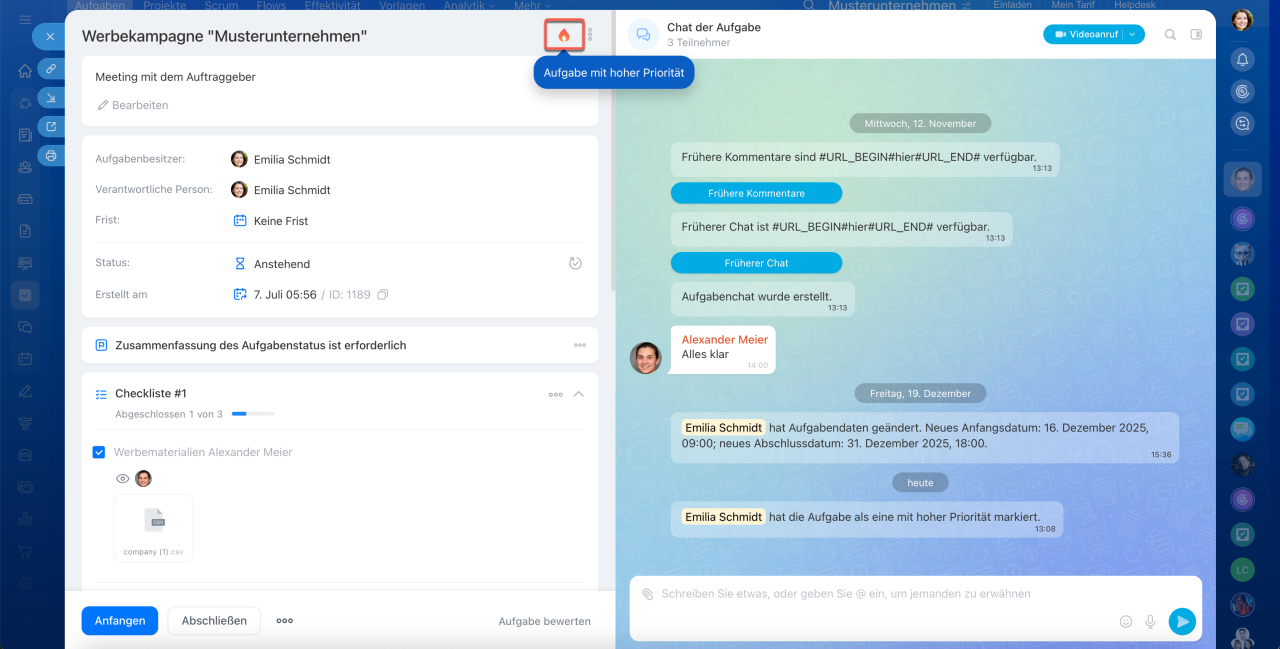Viewport: 1280px width, 649px height.
Task: Start a Videoanruf
Action: point(1083,34)
